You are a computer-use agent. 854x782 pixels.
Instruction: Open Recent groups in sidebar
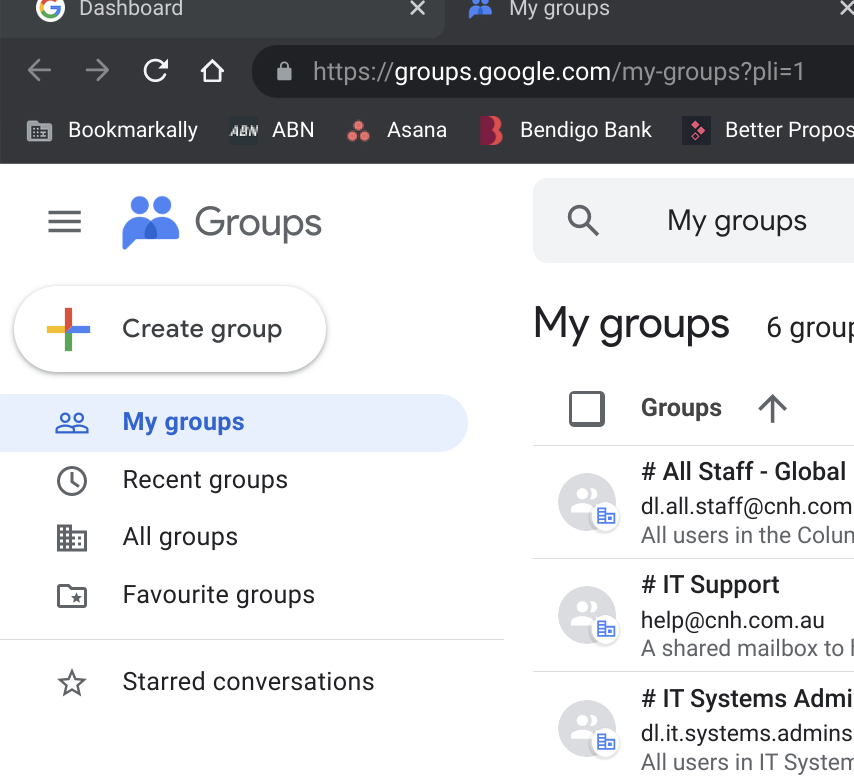pyautogui.click(x=205, y=480)
